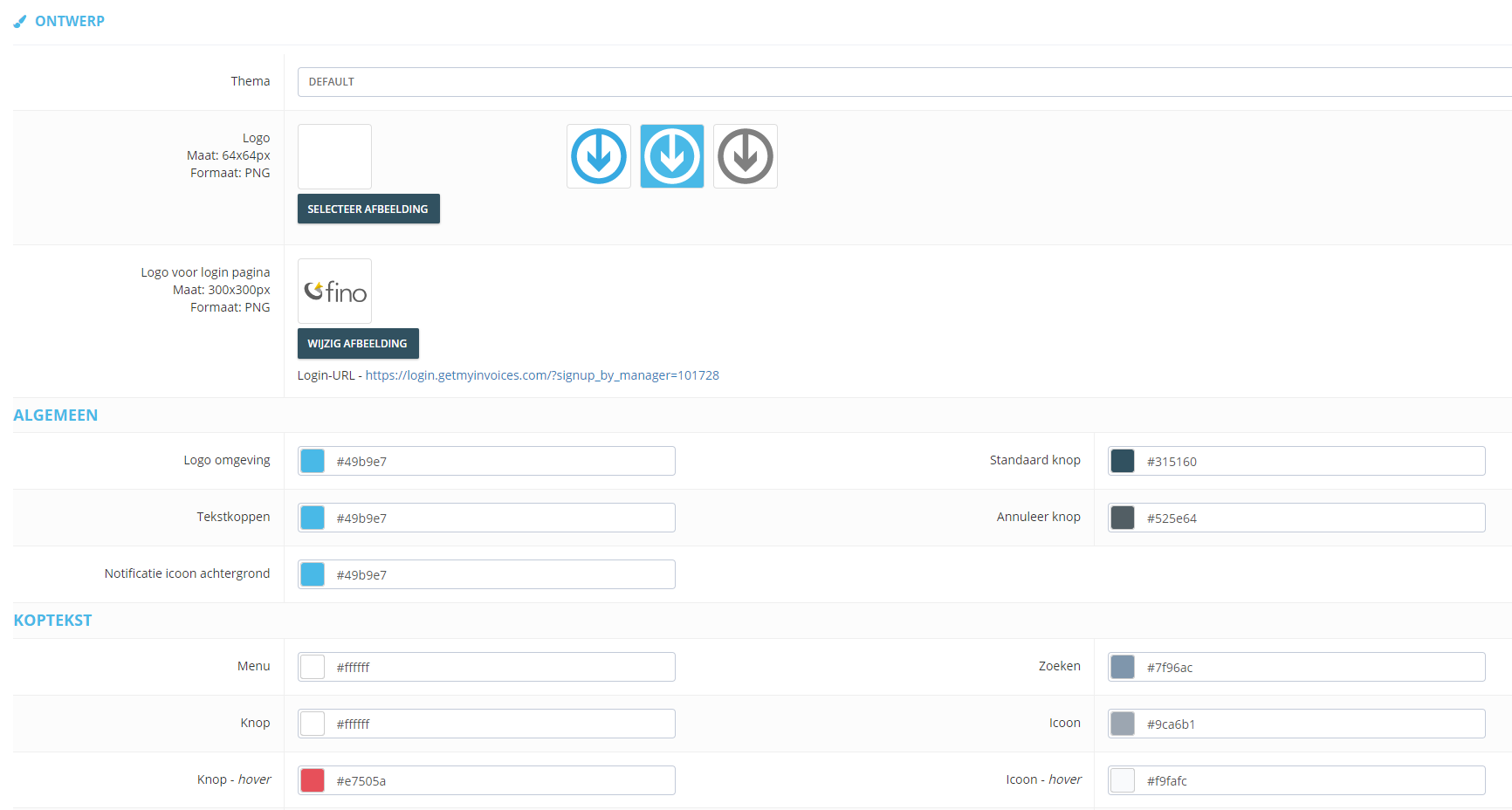
Task: Open the getmyinvoices login URL link
Action: pos(542,375)
